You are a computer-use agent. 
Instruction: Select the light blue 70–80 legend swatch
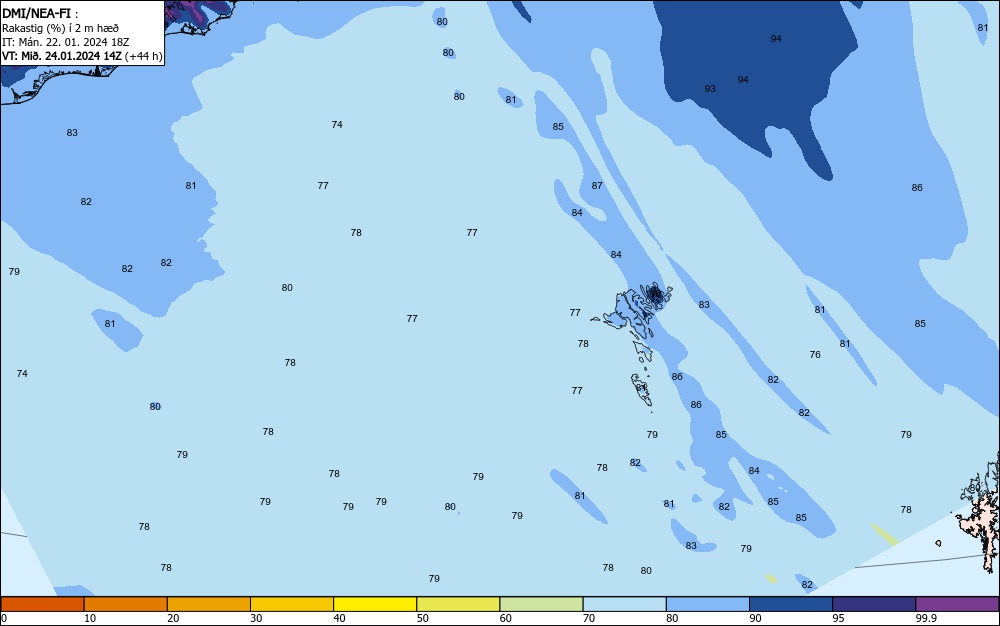point(624,604)
